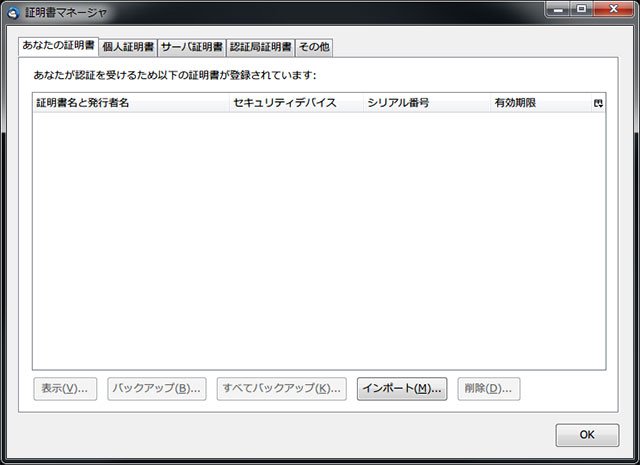Sort by 証明書名と発行者名 column header
Image resolution: width=640 pixels, height=465 pixels.
pos(131,103)
